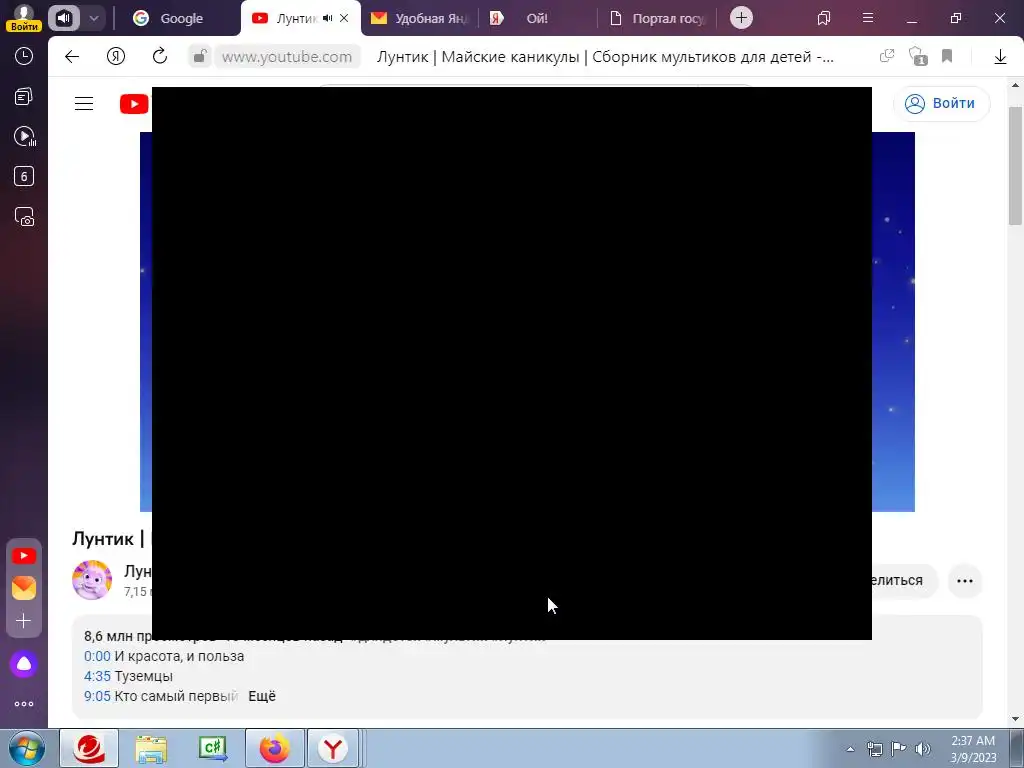Screen dimensions: 1024x768
Task: Click the sidebar icon showing number 6
Action: pyautogui.click(x=24, y=176)
